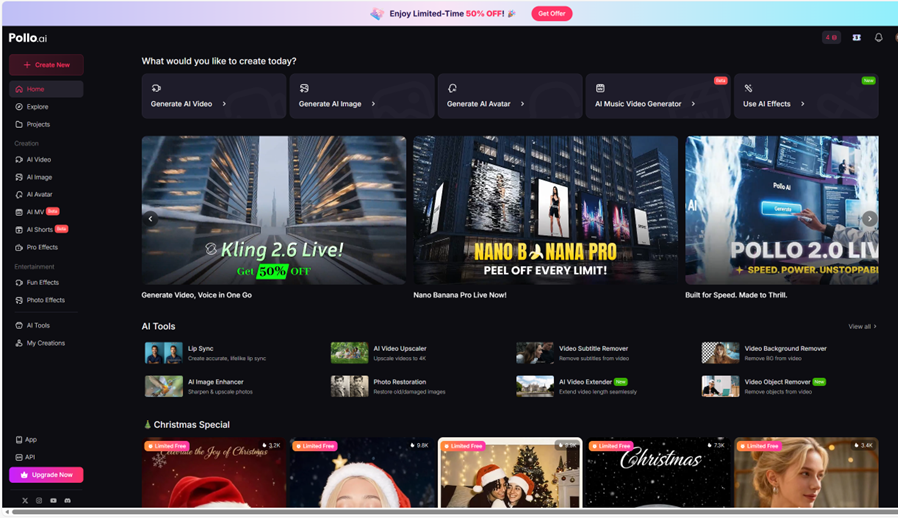Click the Get Offer button

tap(552, 13)
